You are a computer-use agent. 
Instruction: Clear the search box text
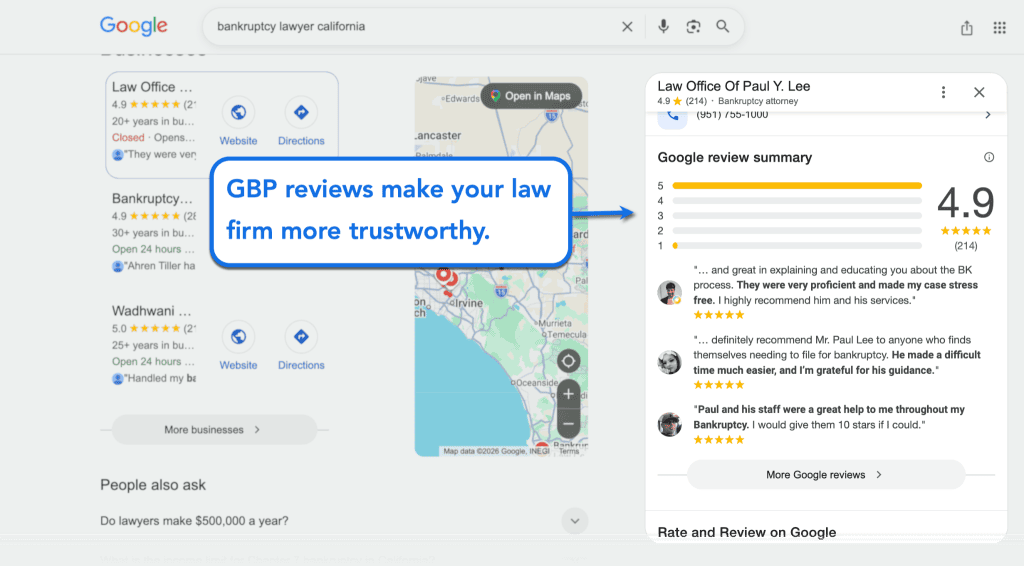point(627,27)
